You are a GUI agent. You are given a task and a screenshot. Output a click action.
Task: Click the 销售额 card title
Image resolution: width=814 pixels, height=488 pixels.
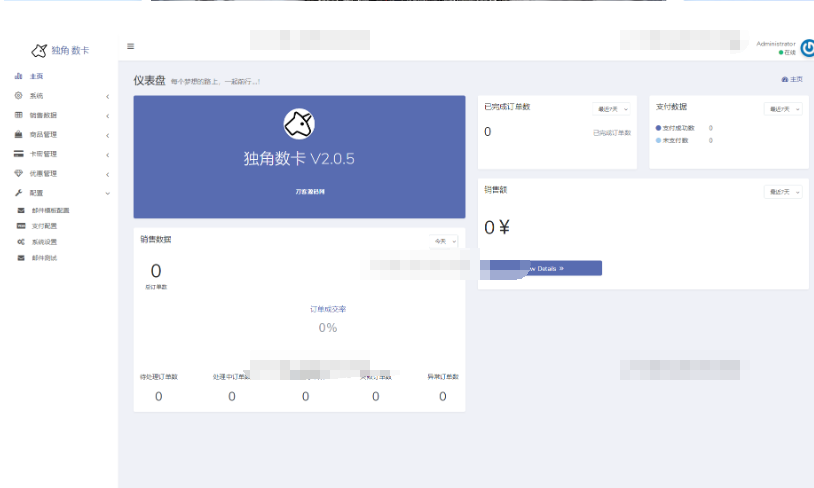[x=496, y=189]
